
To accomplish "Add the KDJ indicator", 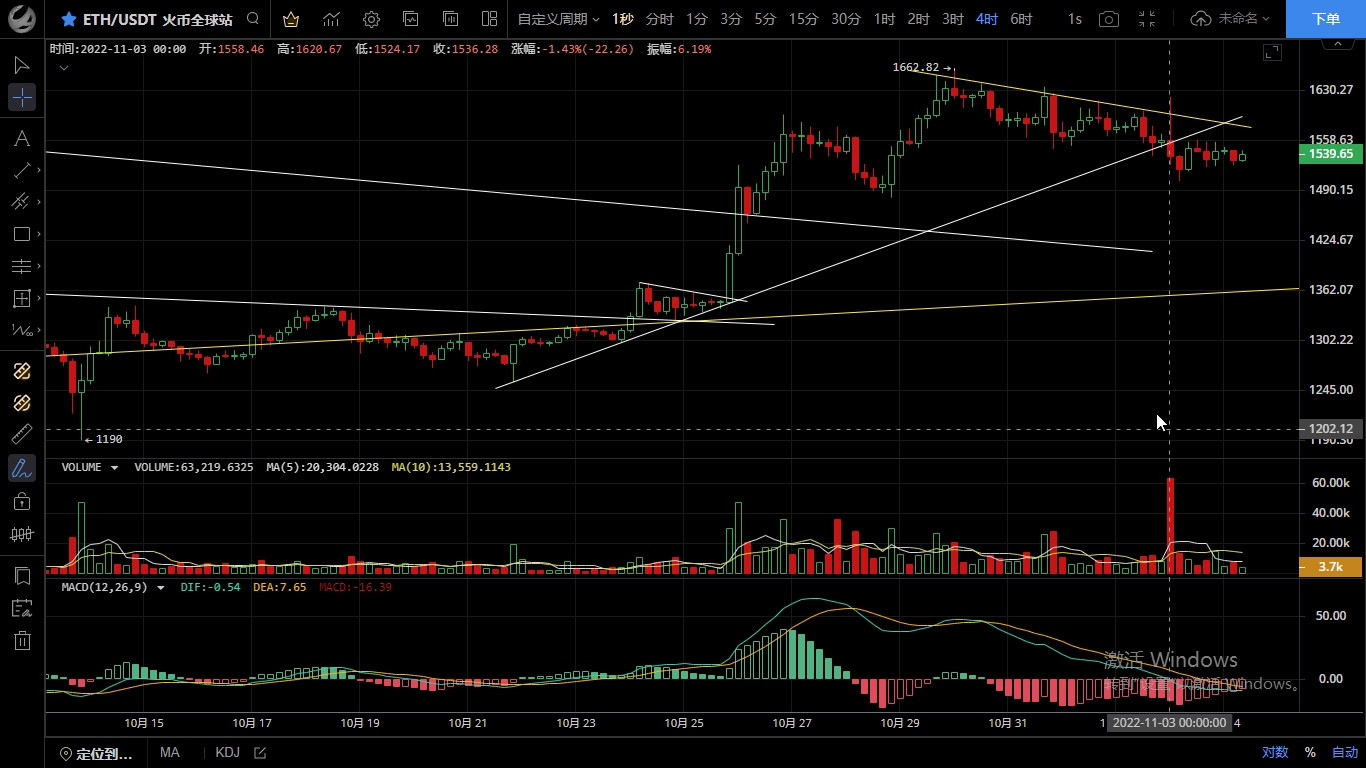I will (227, 752).
